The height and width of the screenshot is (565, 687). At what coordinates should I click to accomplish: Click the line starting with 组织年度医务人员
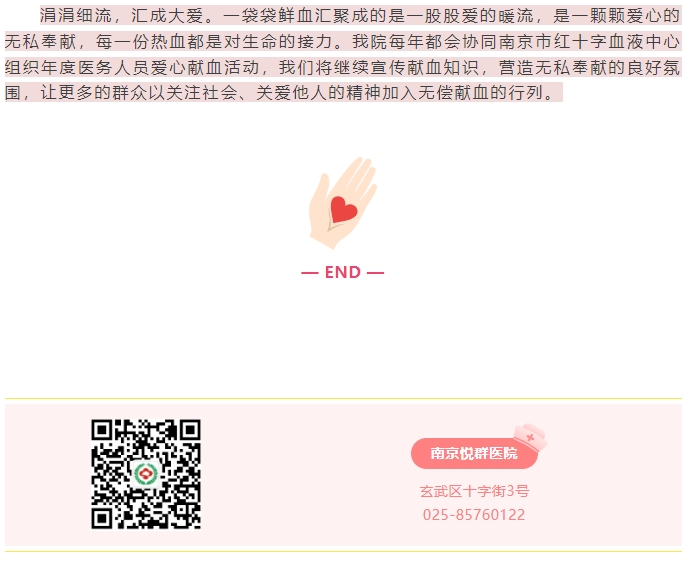point(343,67)
